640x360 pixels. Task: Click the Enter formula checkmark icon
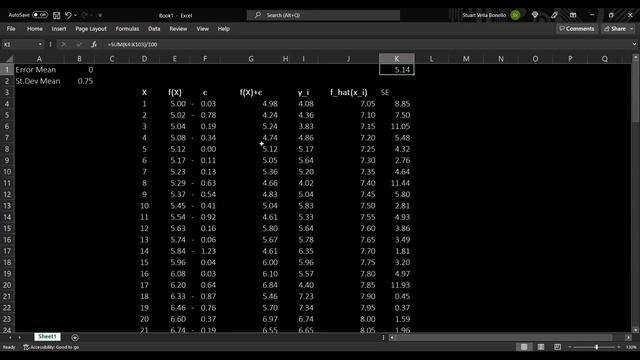[x=79, y=44]
